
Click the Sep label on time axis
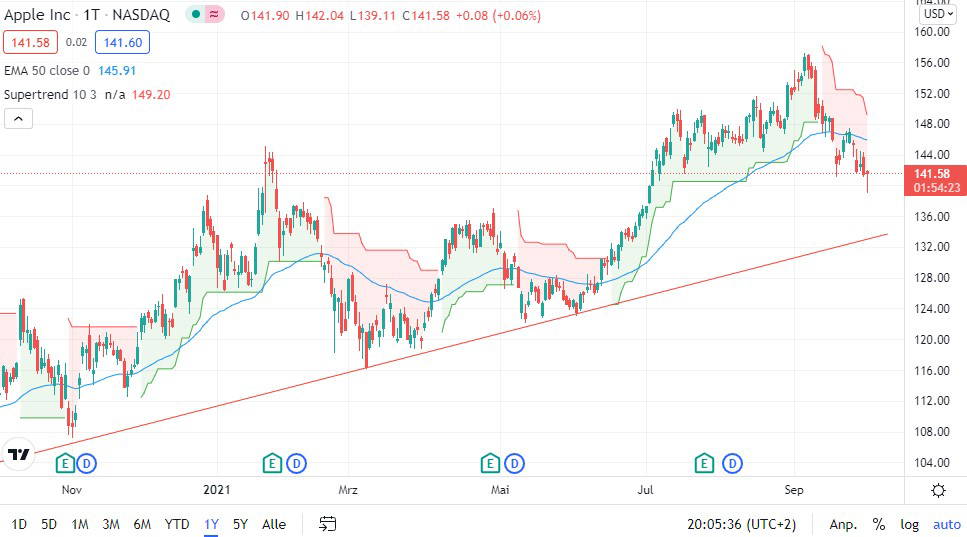(x=794, y=490)
